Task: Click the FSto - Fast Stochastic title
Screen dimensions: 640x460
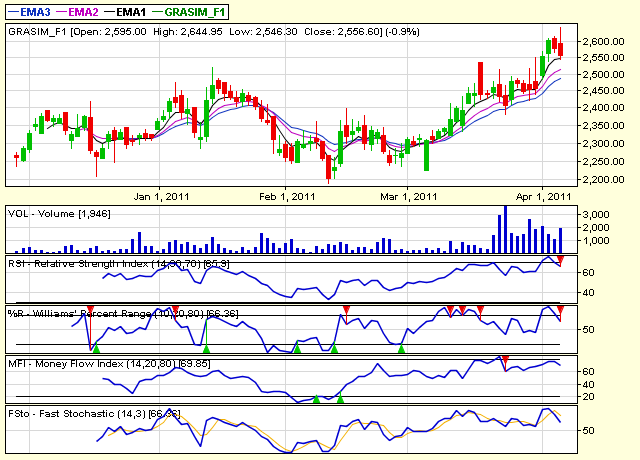Action: pyautogui.click(x=94, y=414)
